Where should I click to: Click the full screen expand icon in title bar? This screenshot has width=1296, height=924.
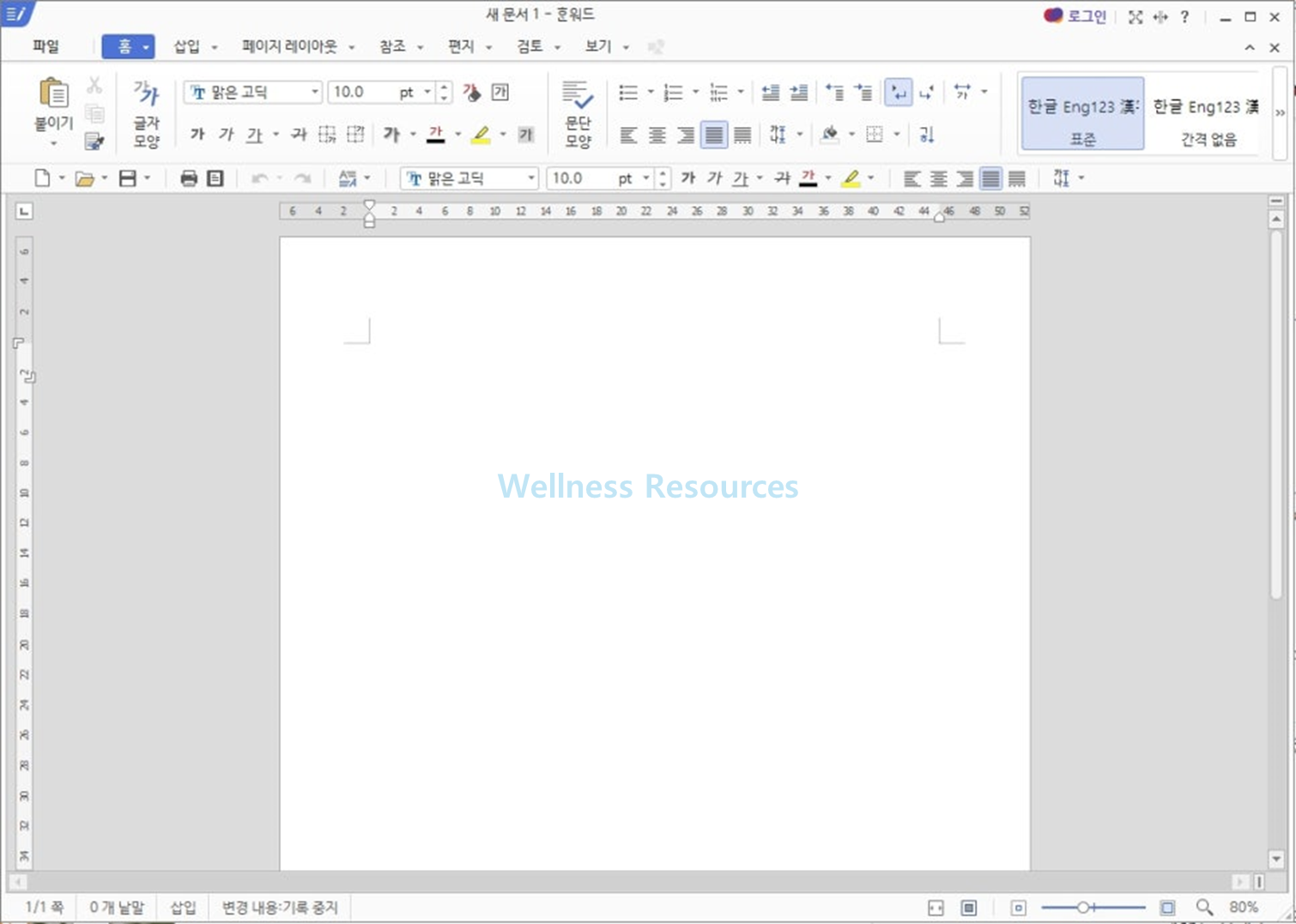click(1136, 16)
